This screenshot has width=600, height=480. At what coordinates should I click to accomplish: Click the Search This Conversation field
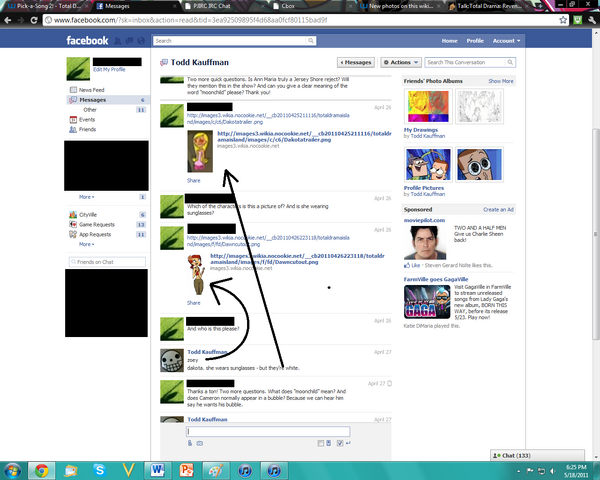point(465,62)
